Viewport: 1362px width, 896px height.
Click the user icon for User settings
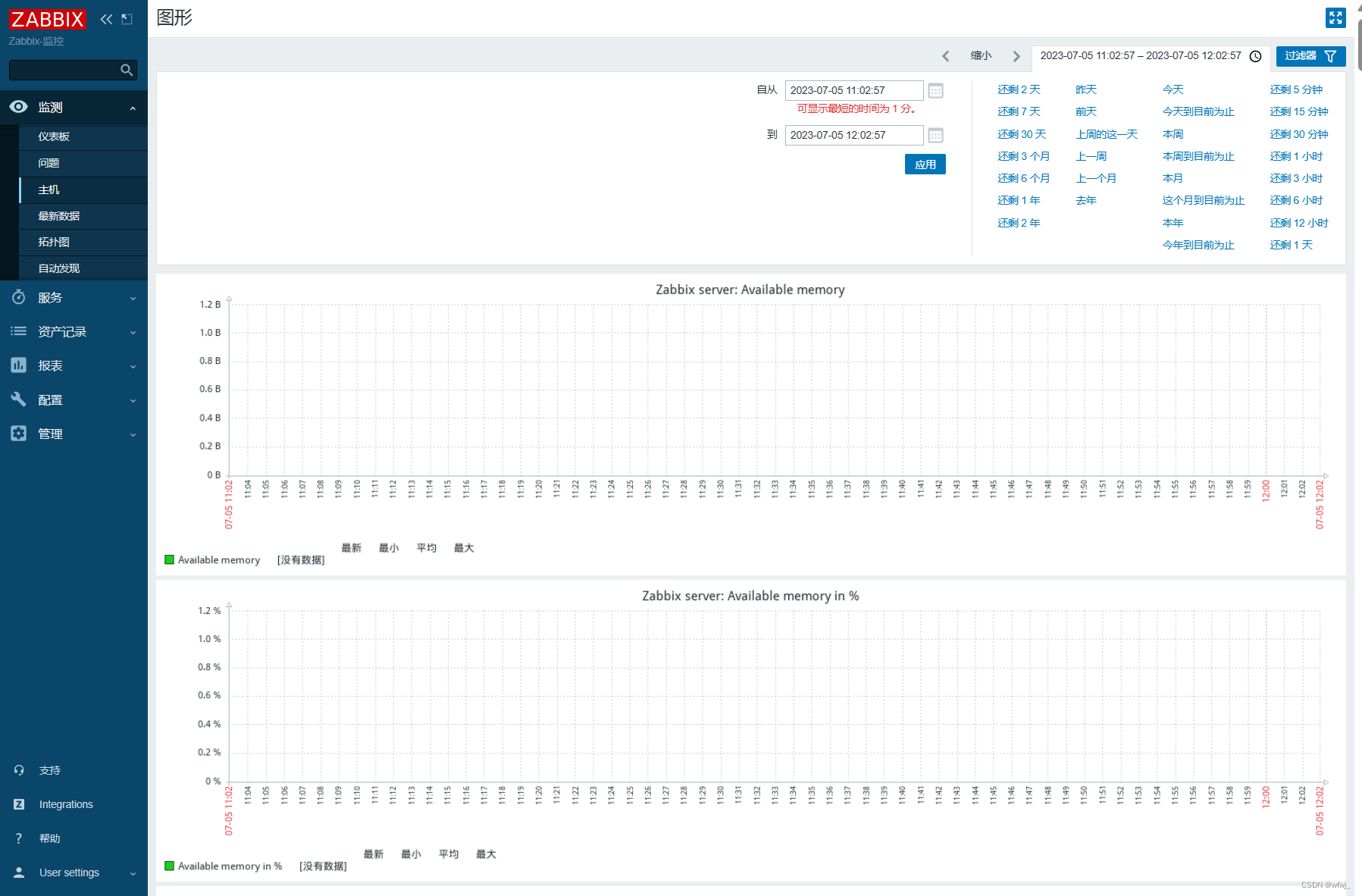[x=19, y=873]
